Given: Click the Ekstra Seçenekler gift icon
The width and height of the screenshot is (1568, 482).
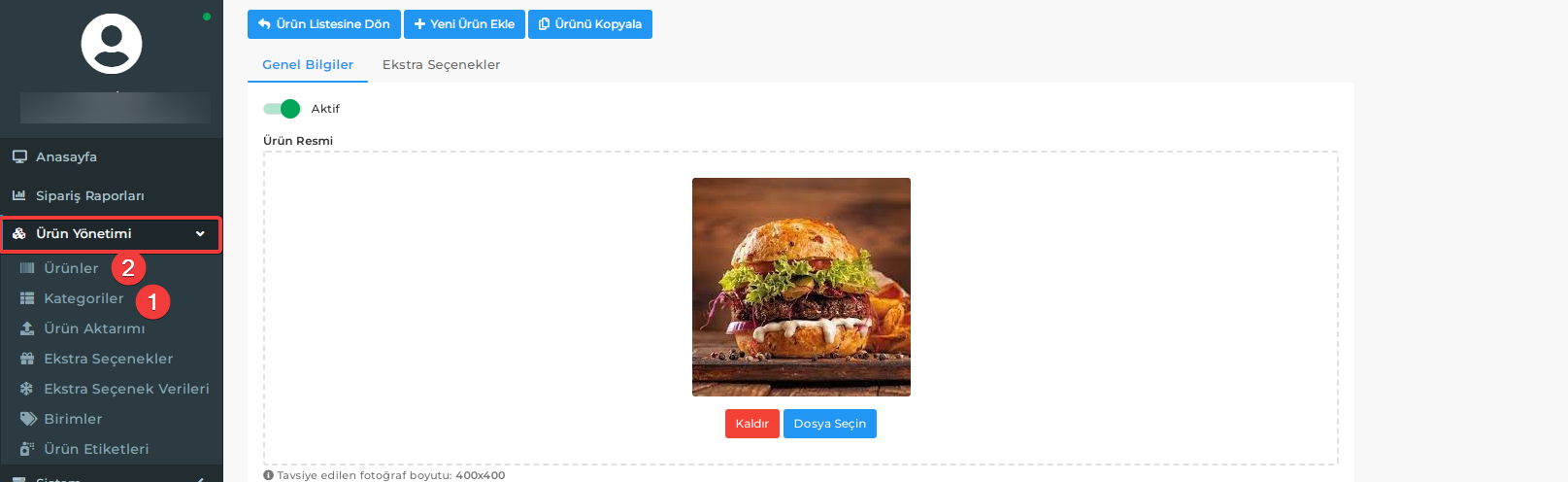Looking at the screenshot, I should coord(27,359).
